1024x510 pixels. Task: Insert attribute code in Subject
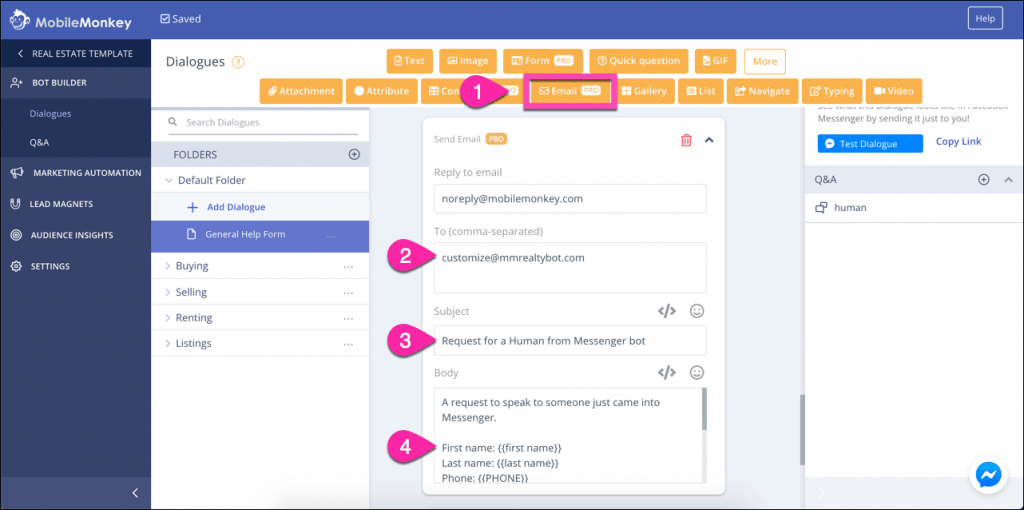(x=666, y=311)
